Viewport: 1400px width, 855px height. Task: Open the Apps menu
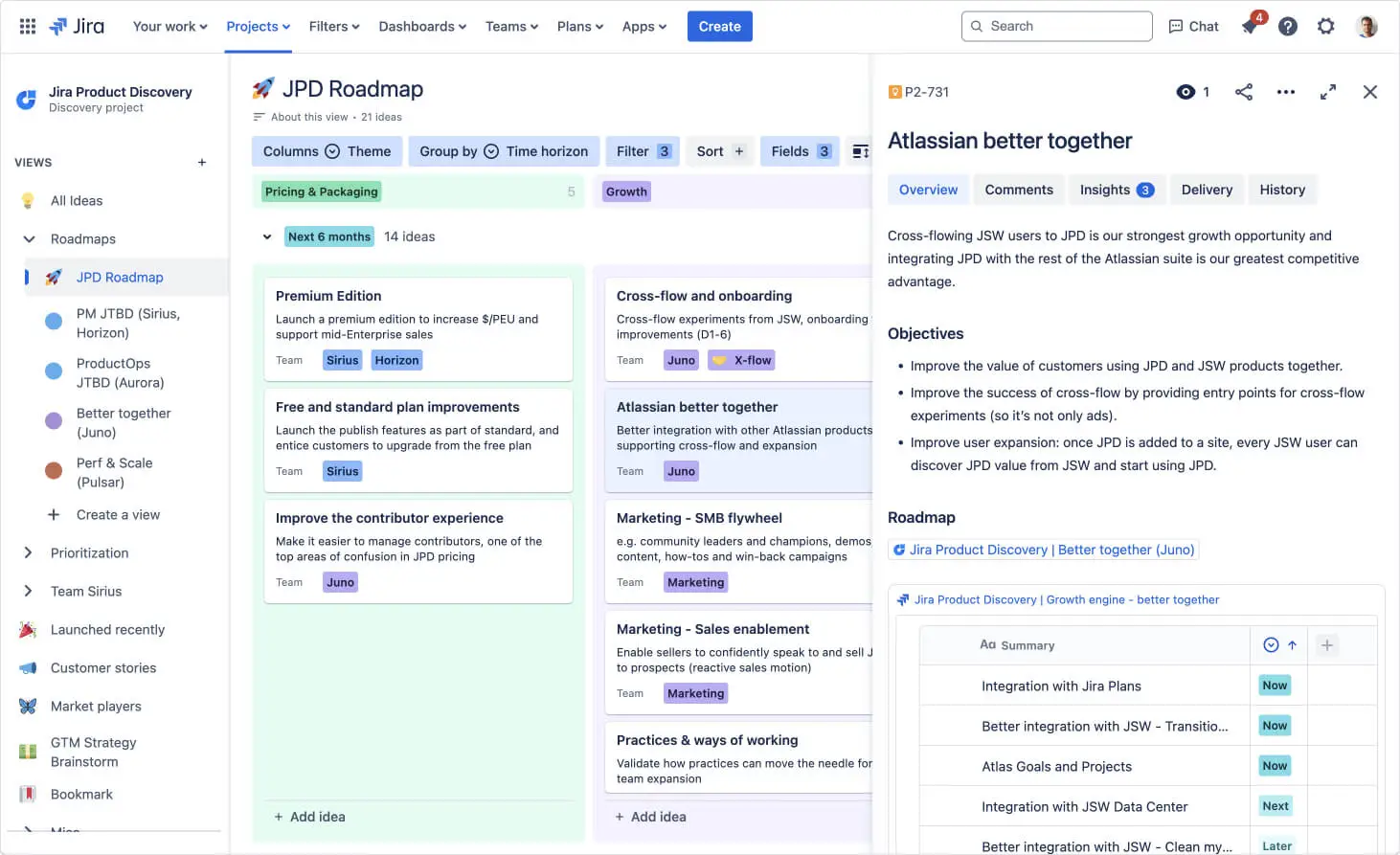(644, 26)
